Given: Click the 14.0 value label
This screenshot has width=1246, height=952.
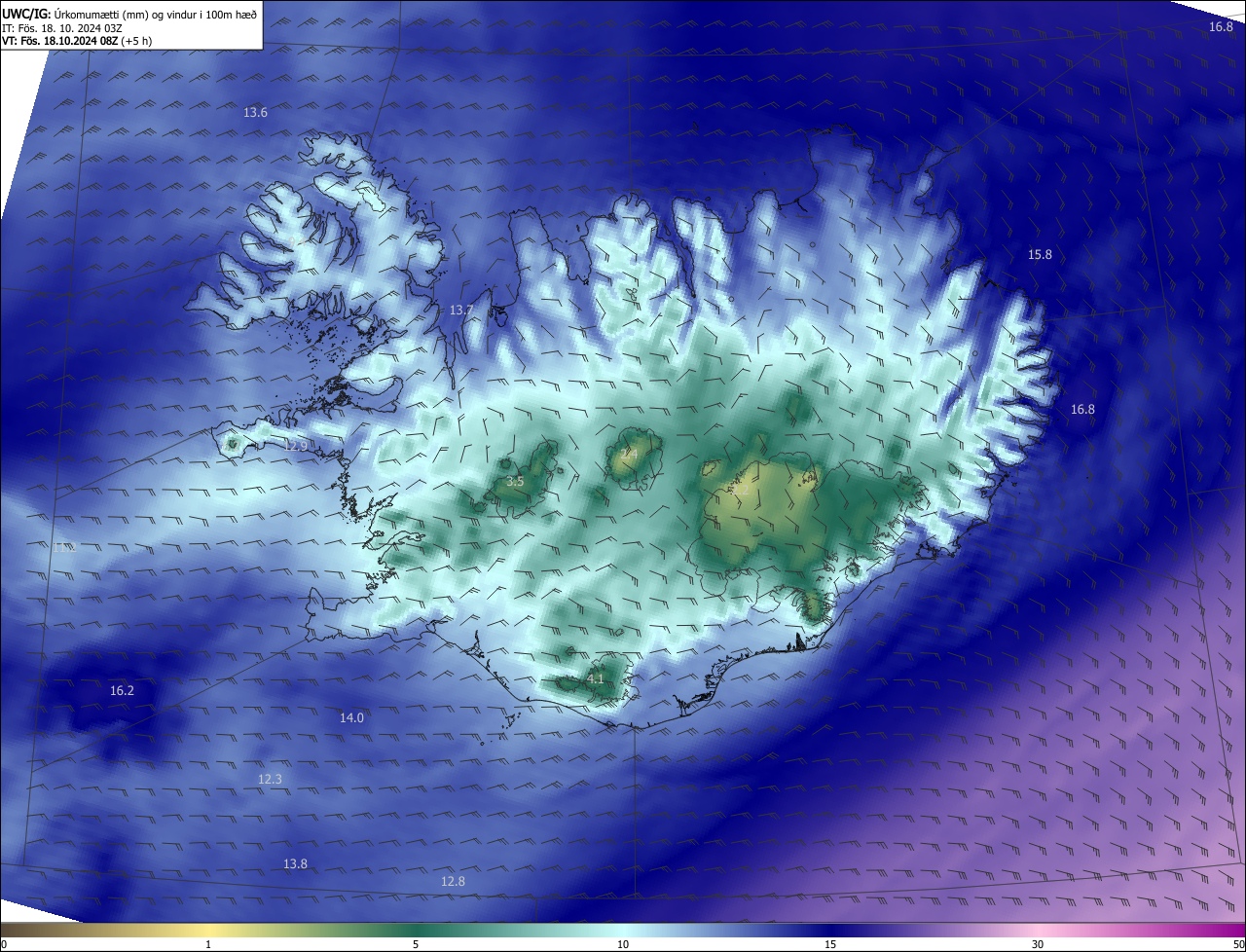Looking at the screenshot, I should click(x=351, y=717).
